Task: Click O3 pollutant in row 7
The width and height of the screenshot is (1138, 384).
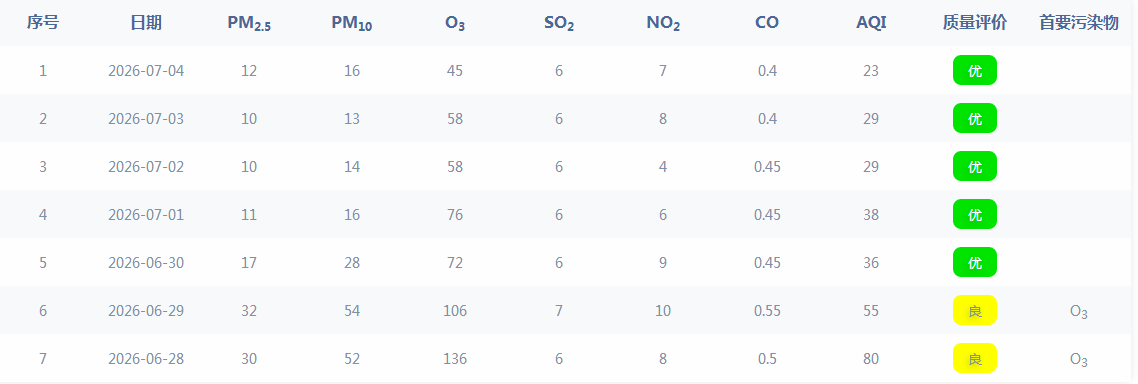Action: [1078, 360]
